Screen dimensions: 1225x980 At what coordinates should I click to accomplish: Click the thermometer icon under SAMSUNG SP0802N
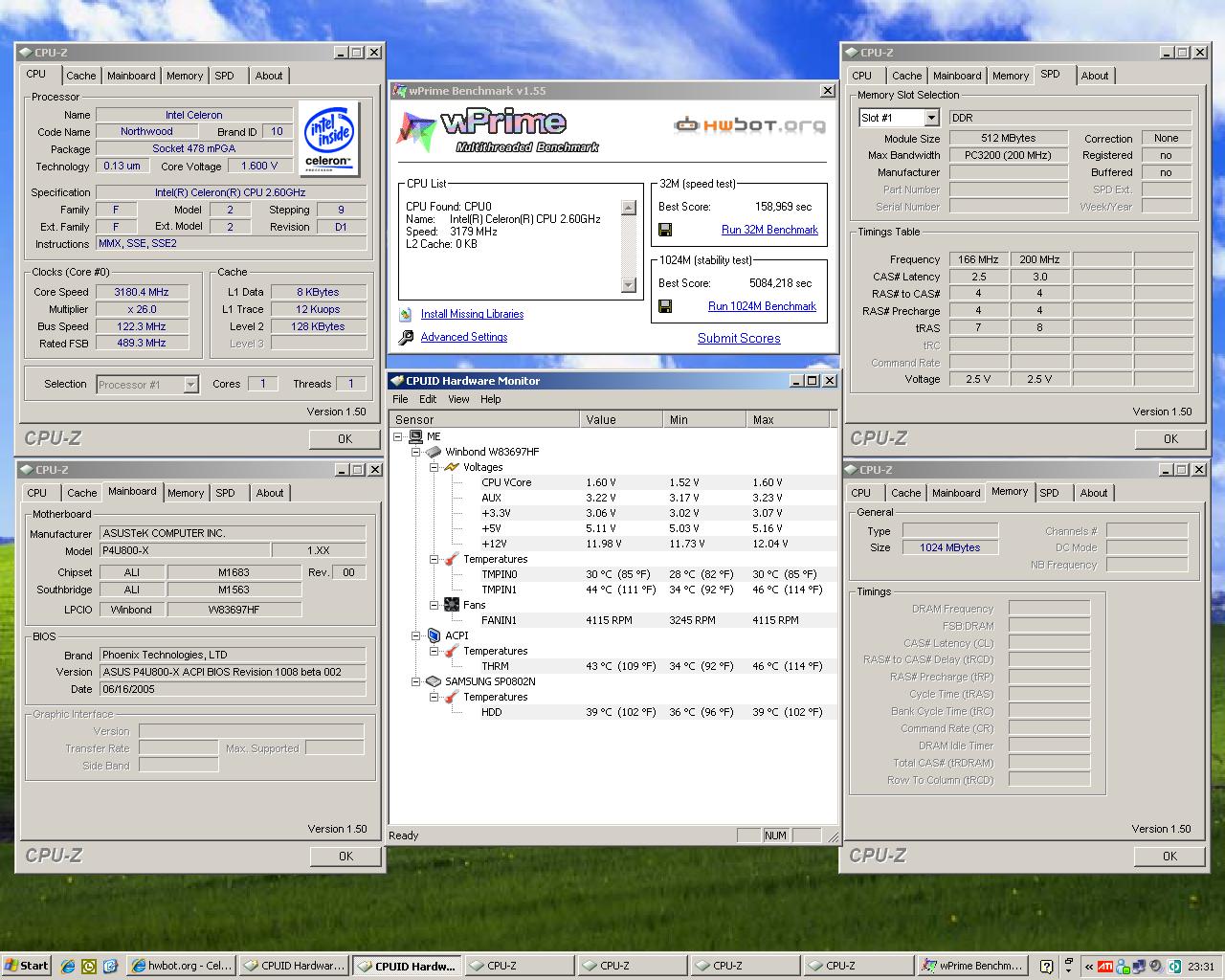(x=452, y=697)
